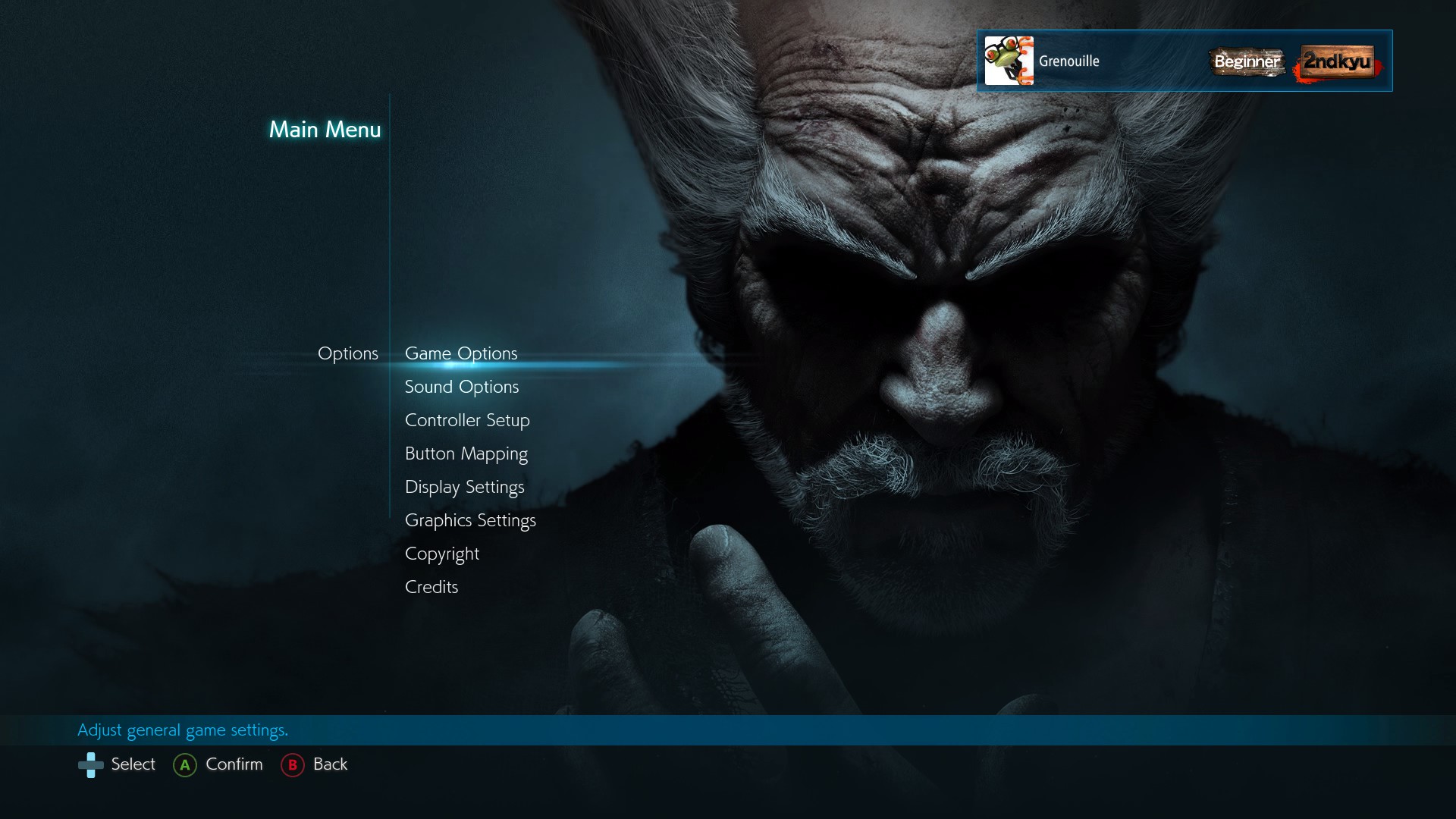Image resolution: width=1456 pixels, height=819 pixels.
Task: Open Display Settings
Action: pos(465,487)
